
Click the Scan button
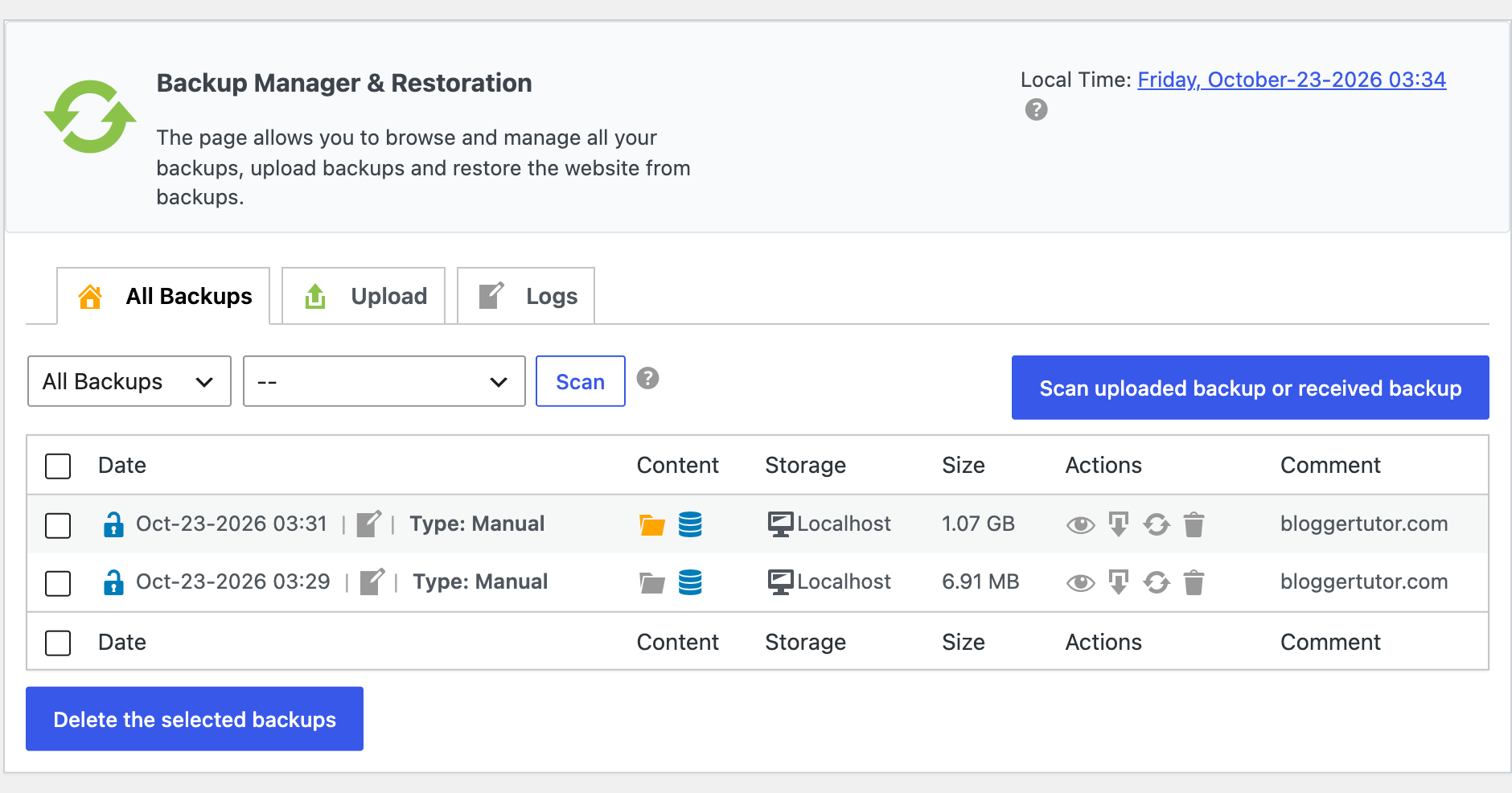pyautogui.click(x=581, y=381)
